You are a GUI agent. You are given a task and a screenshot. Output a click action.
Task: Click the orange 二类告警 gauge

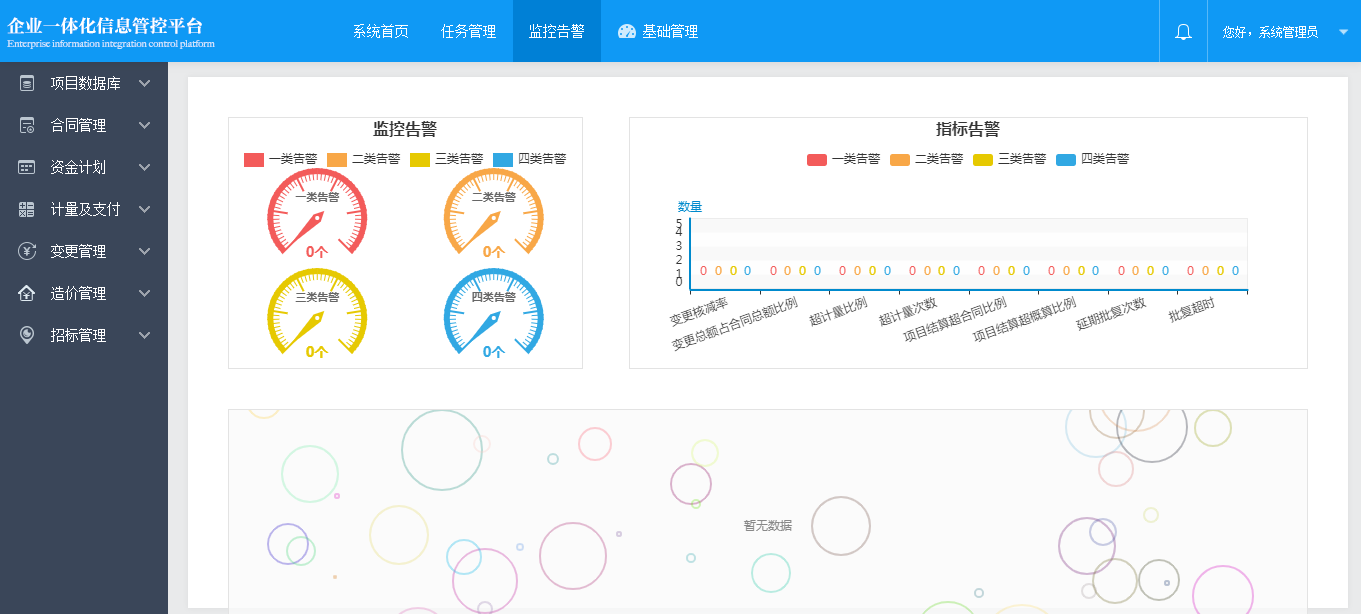(x=494, y=214)
